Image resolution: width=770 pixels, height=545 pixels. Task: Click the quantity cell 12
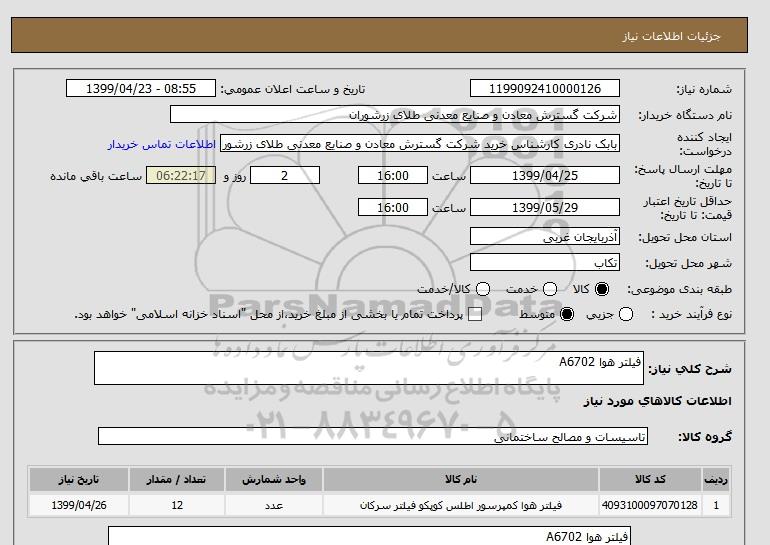pos(177,505)
